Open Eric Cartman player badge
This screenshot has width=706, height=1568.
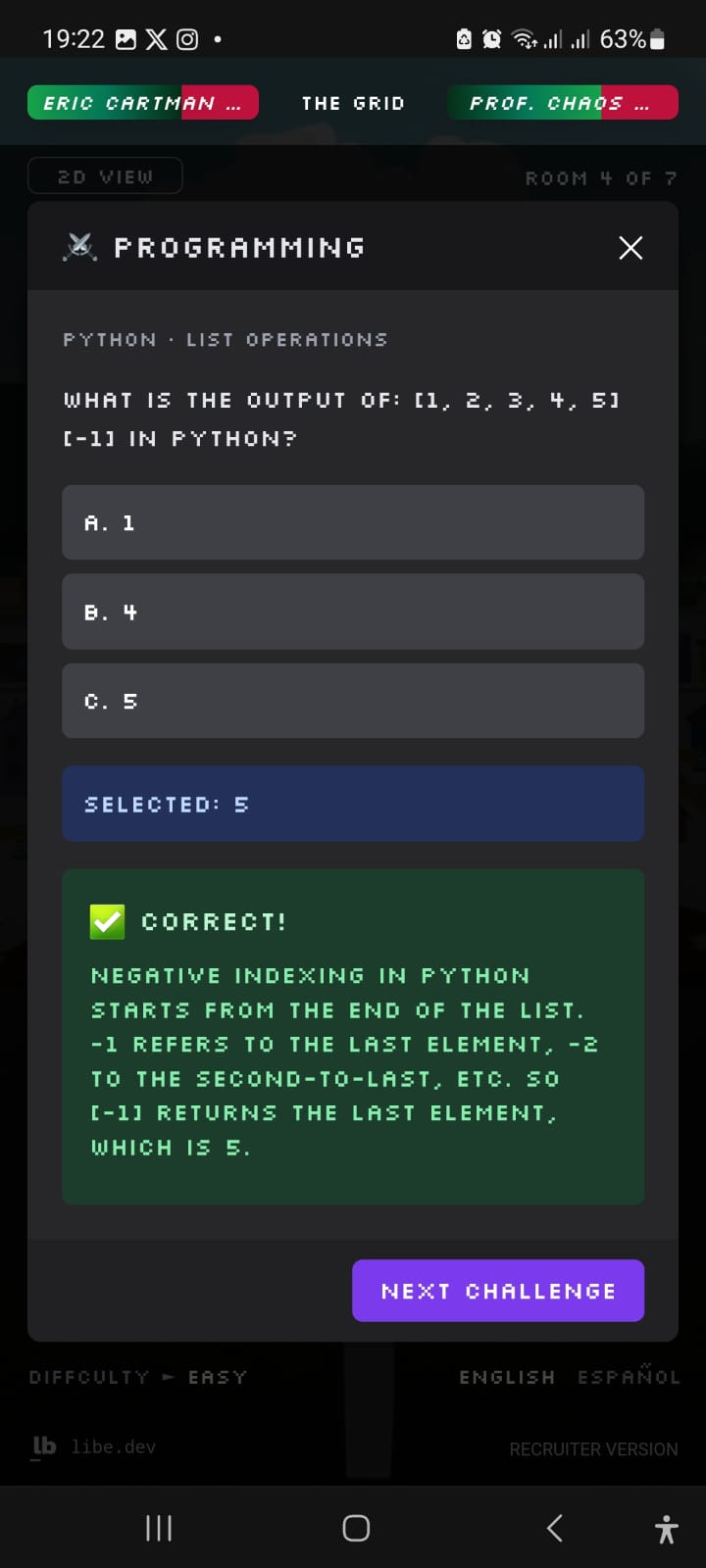coord(143,103)
